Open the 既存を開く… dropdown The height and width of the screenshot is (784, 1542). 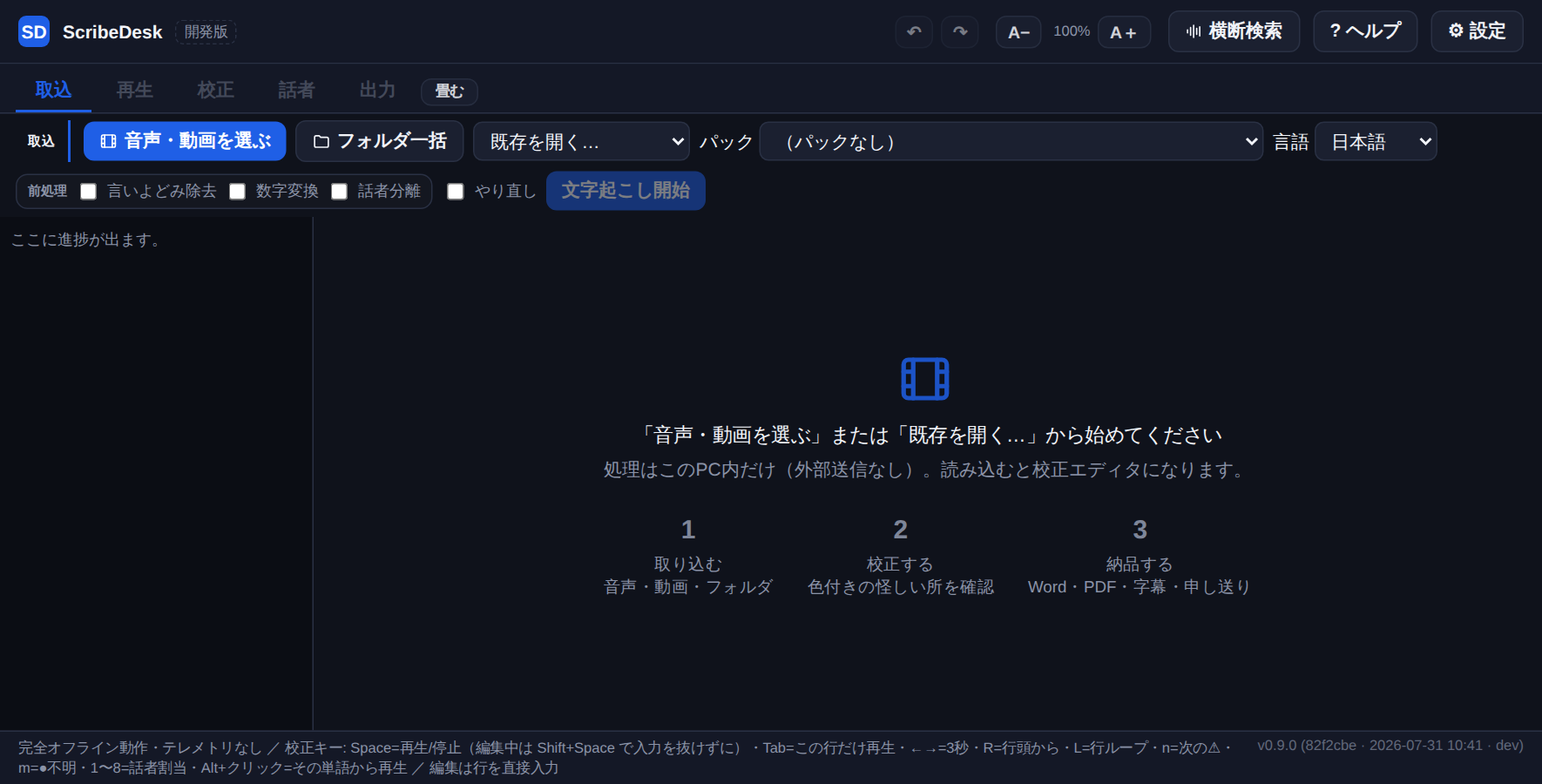[x=581, y=141]
